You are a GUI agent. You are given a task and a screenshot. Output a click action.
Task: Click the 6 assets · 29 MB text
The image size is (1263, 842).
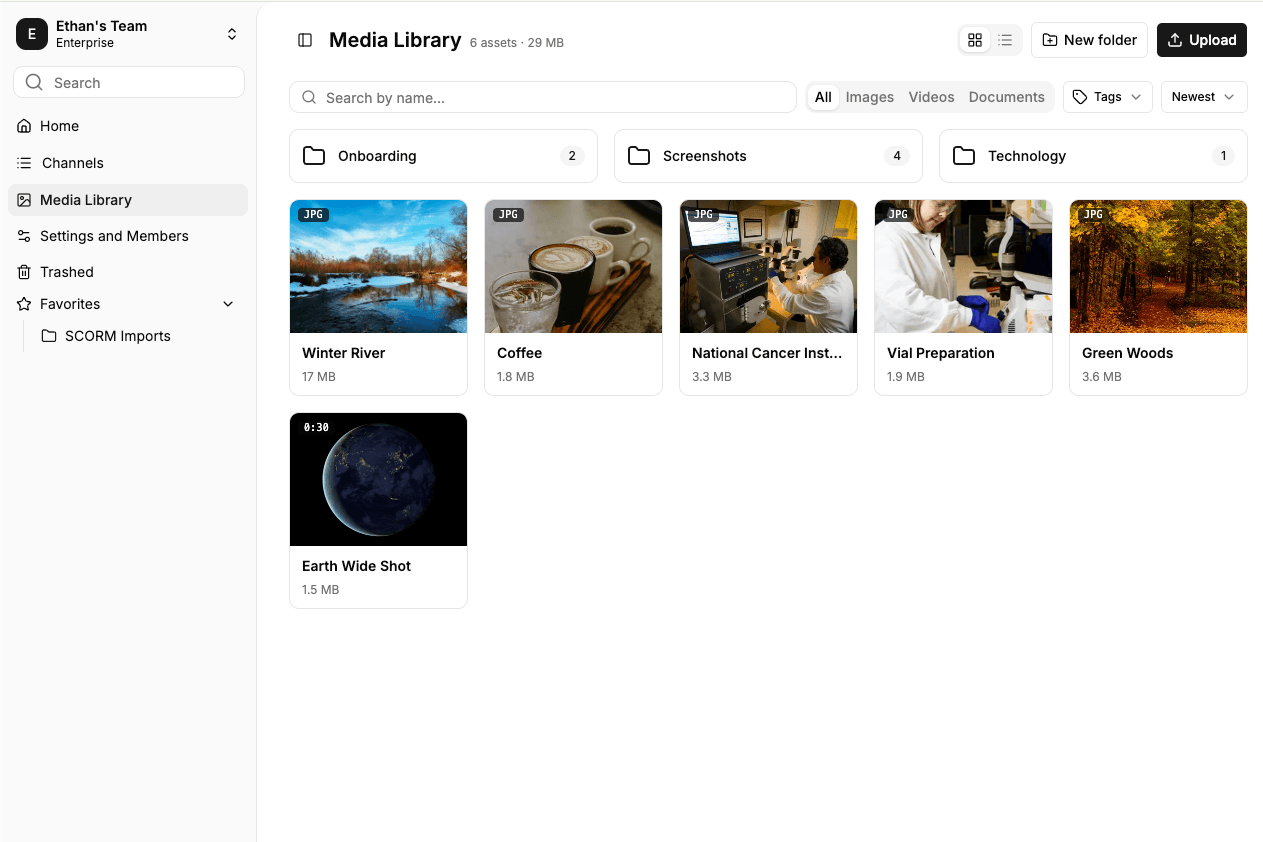pos(517,43)
